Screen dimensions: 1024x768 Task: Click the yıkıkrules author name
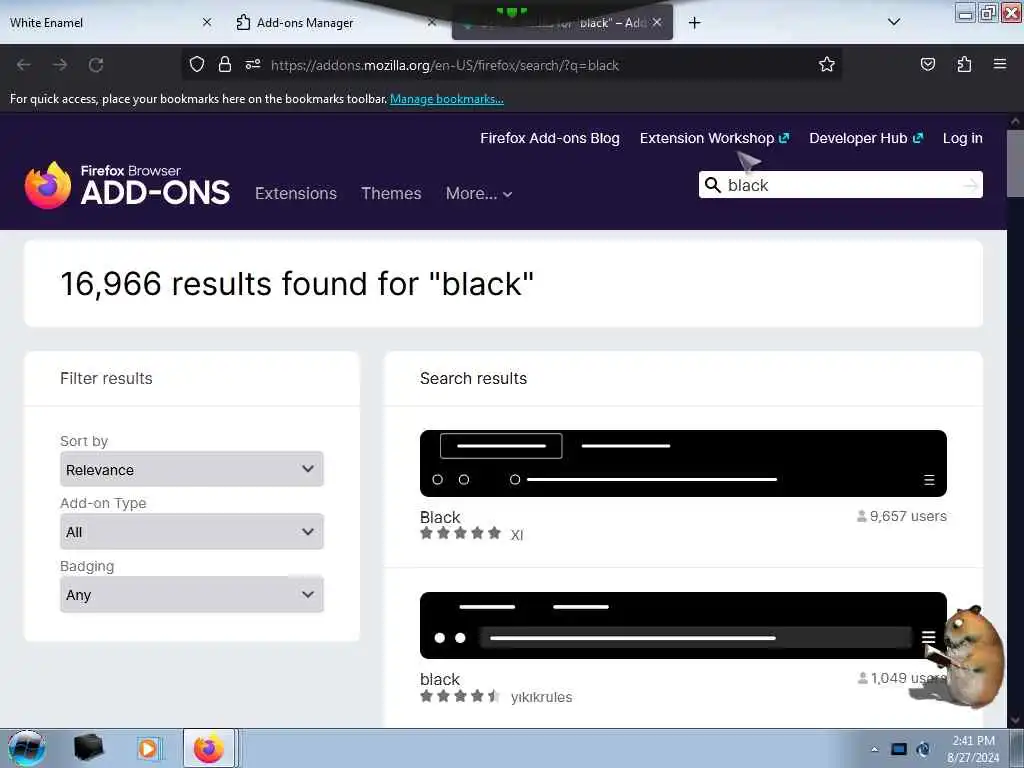click(x=541, y=697)
